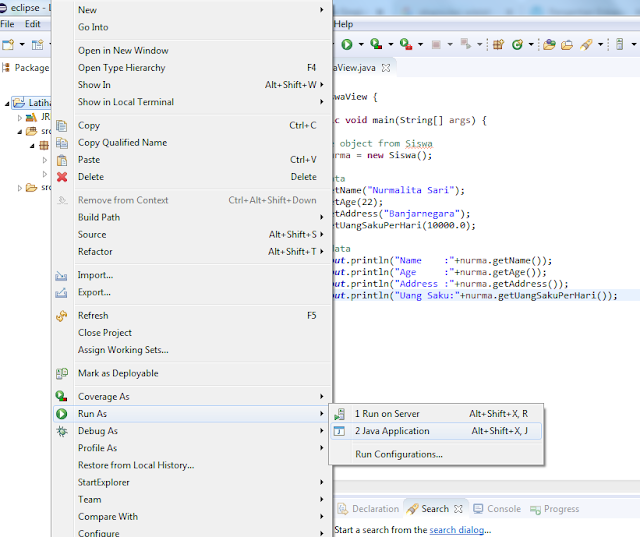
Task: Click the Debug As bug icon
Action: [x=62, y=431]
